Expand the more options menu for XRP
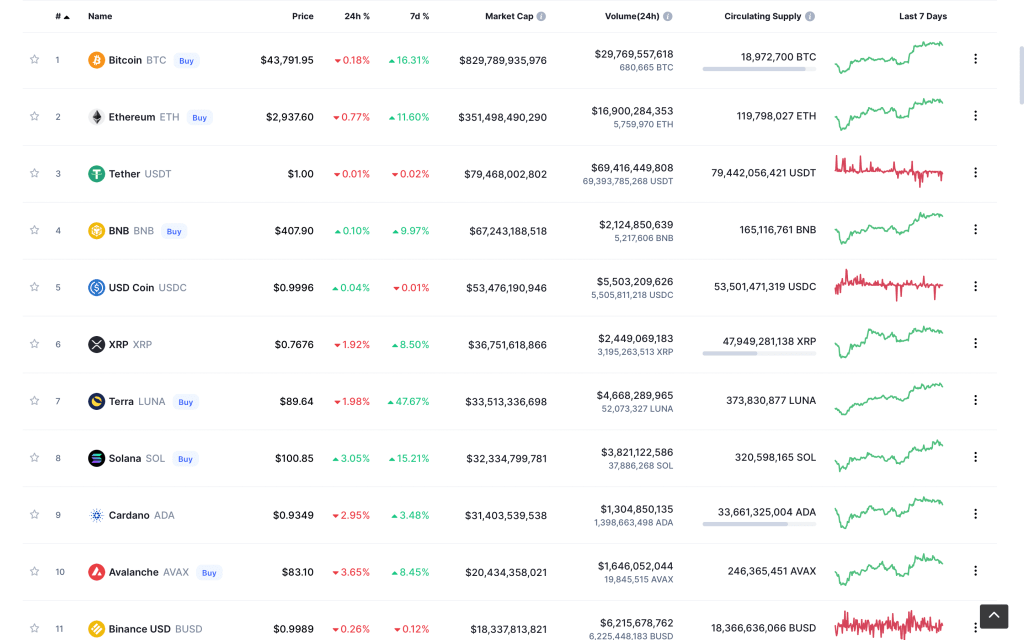The width and height of the screenshot is (1024, 640). click(975, 343)
